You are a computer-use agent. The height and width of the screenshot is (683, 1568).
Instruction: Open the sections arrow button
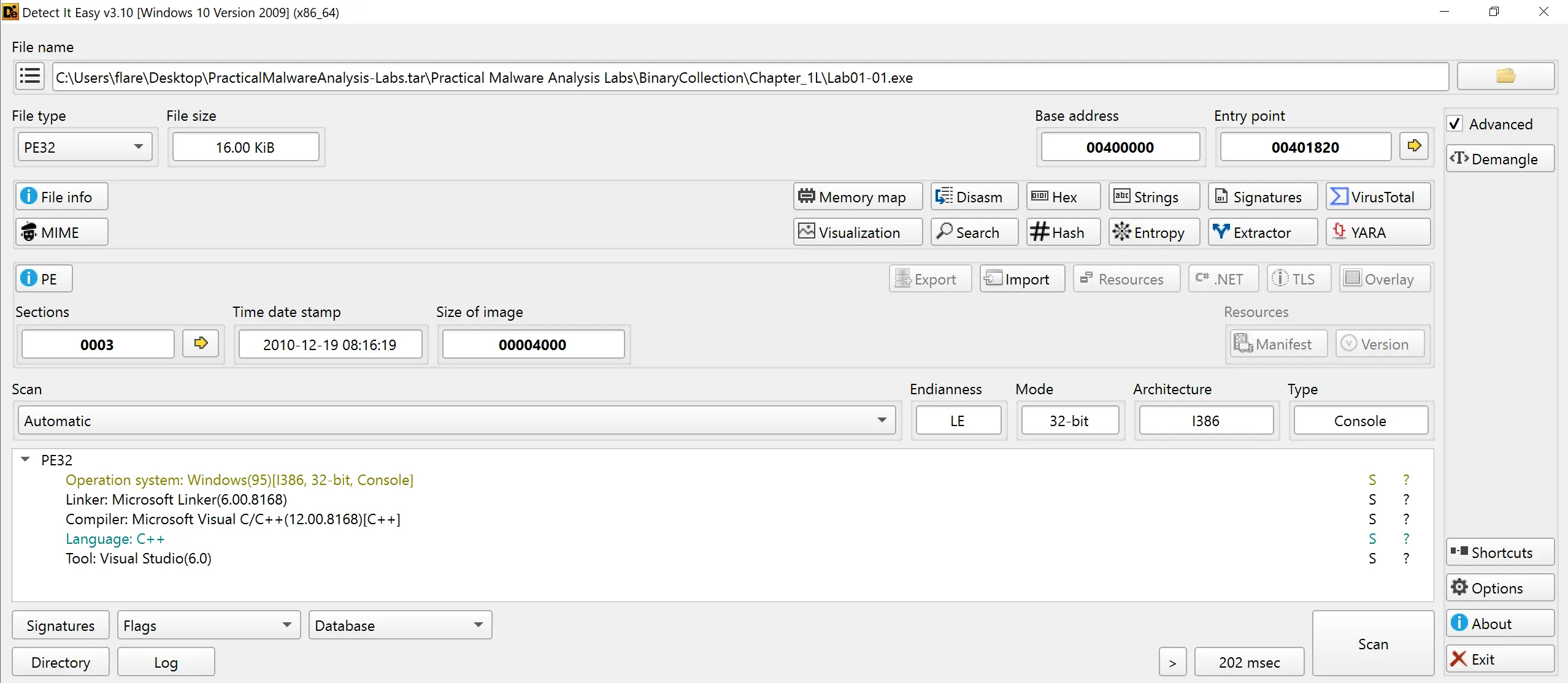[201, 344]
